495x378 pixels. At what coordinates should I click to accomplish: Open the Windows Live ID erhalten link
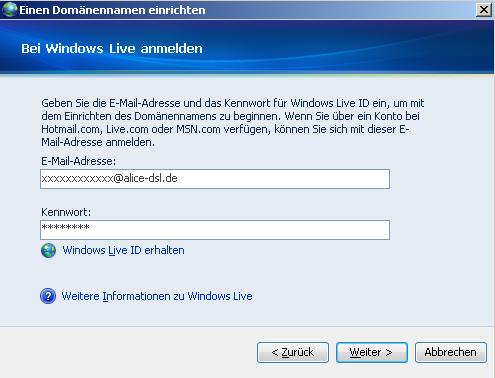pyautogui.click(x=123, y=250)
